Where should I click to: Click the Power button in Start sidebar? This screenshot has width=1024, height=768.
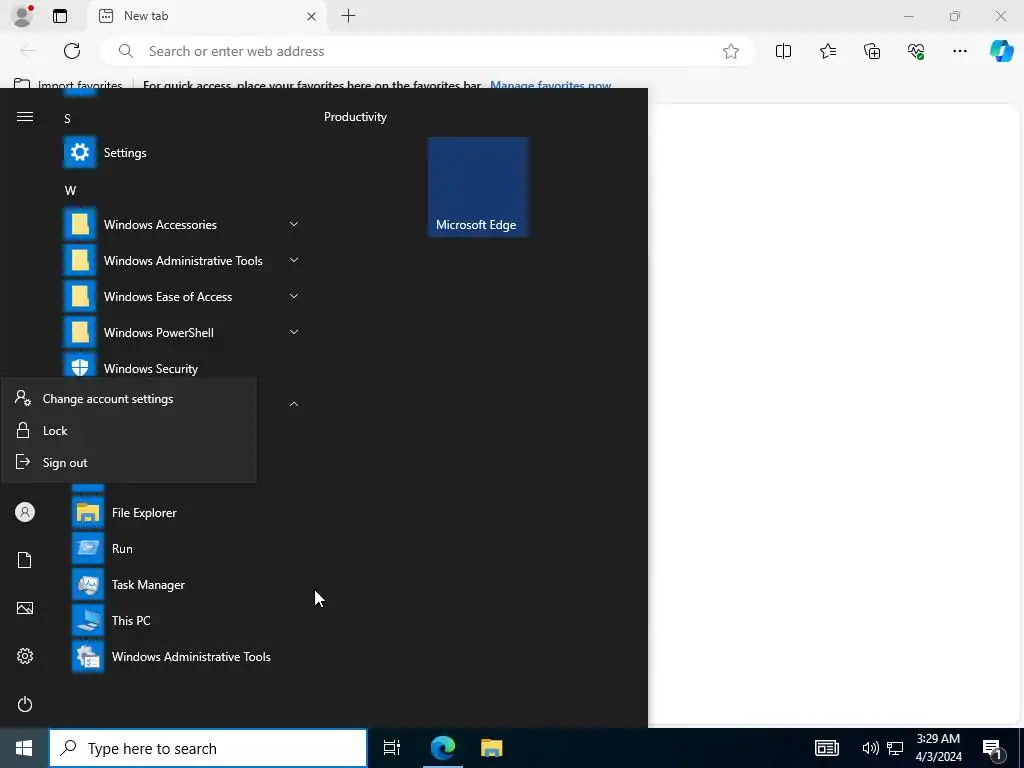pos(25,704)
